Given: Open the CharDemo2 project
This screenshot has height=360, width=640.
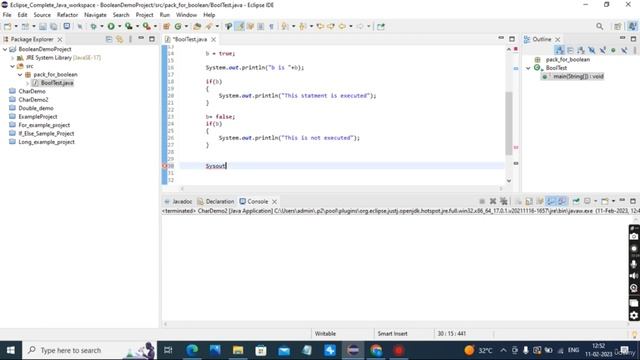Looking at the screenshot, I should (33, 100).
